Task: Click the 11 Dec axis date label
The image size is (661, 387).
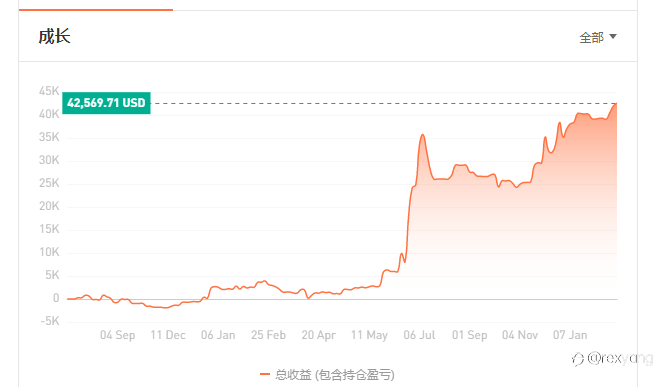Action: point(168,335)
